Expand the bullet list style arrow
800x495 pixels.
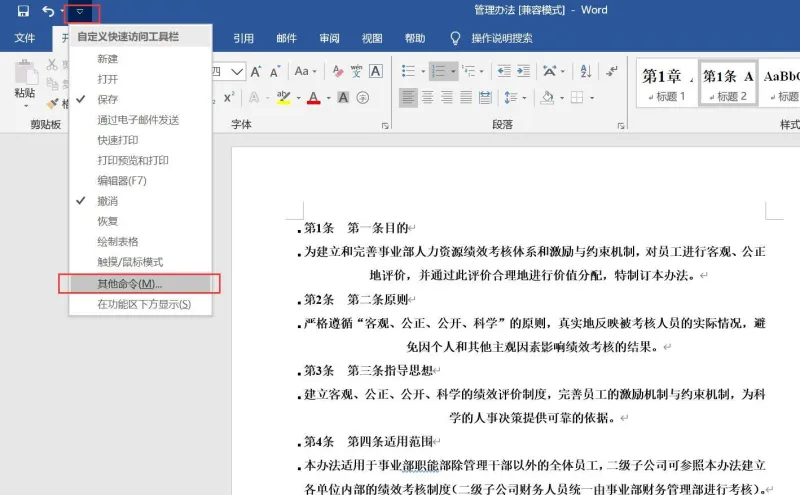(x=423, y=71)
